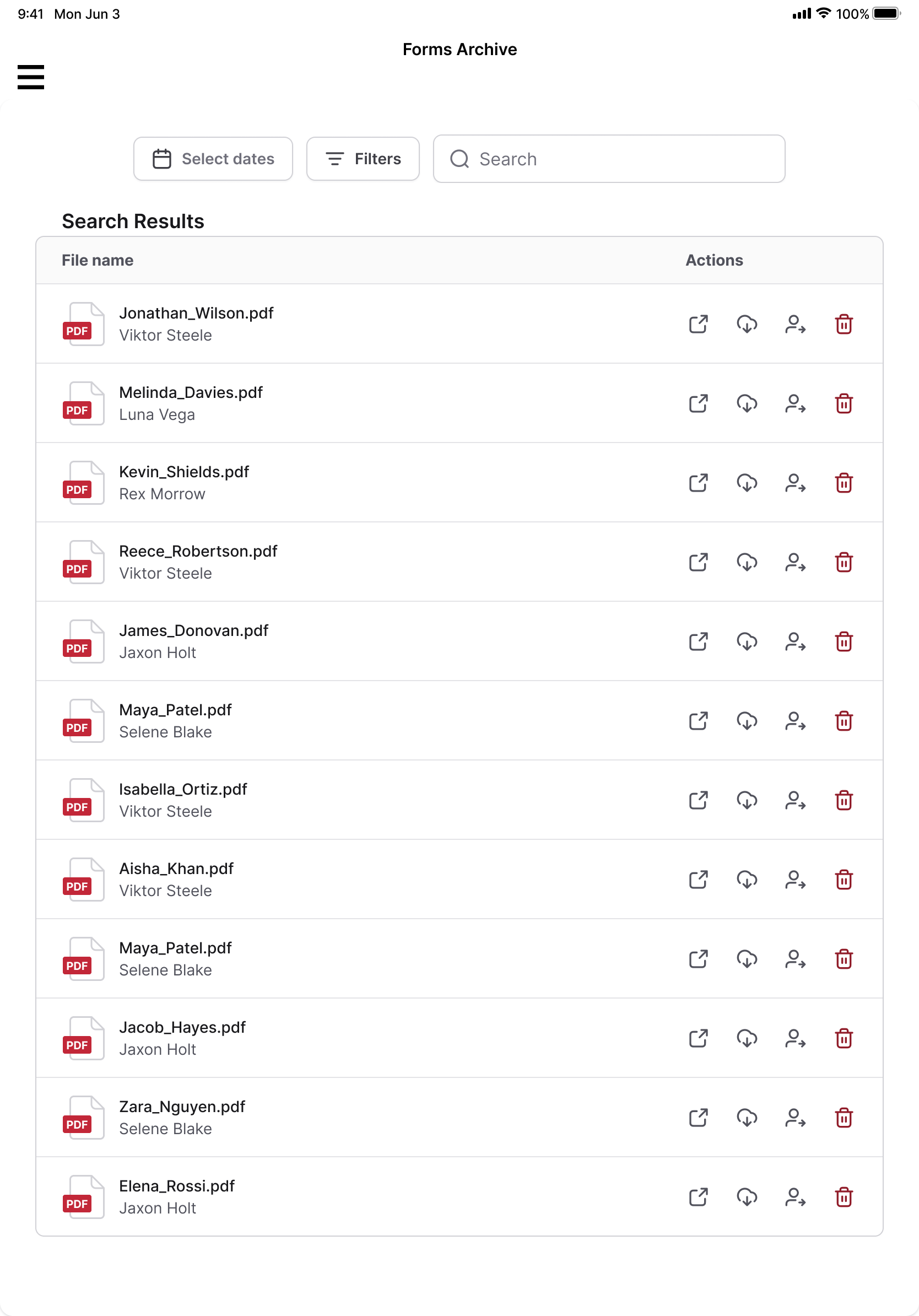The height and width of the screenshot is (1316, 919).
Task: Select the Jonathan_Wilson.pdf file name
Action: [196, 313]
